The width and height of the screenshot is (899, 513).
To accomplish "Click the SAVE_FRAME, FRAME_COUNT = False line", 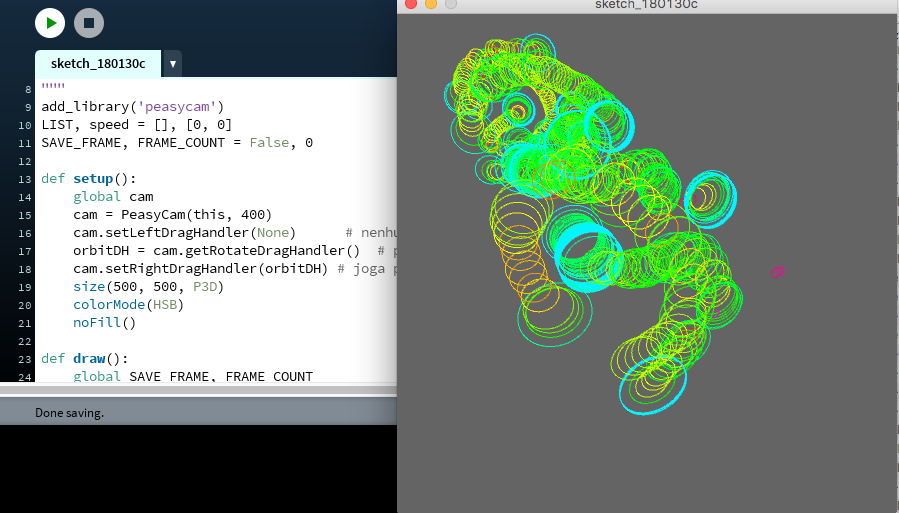I will [177, 143].
